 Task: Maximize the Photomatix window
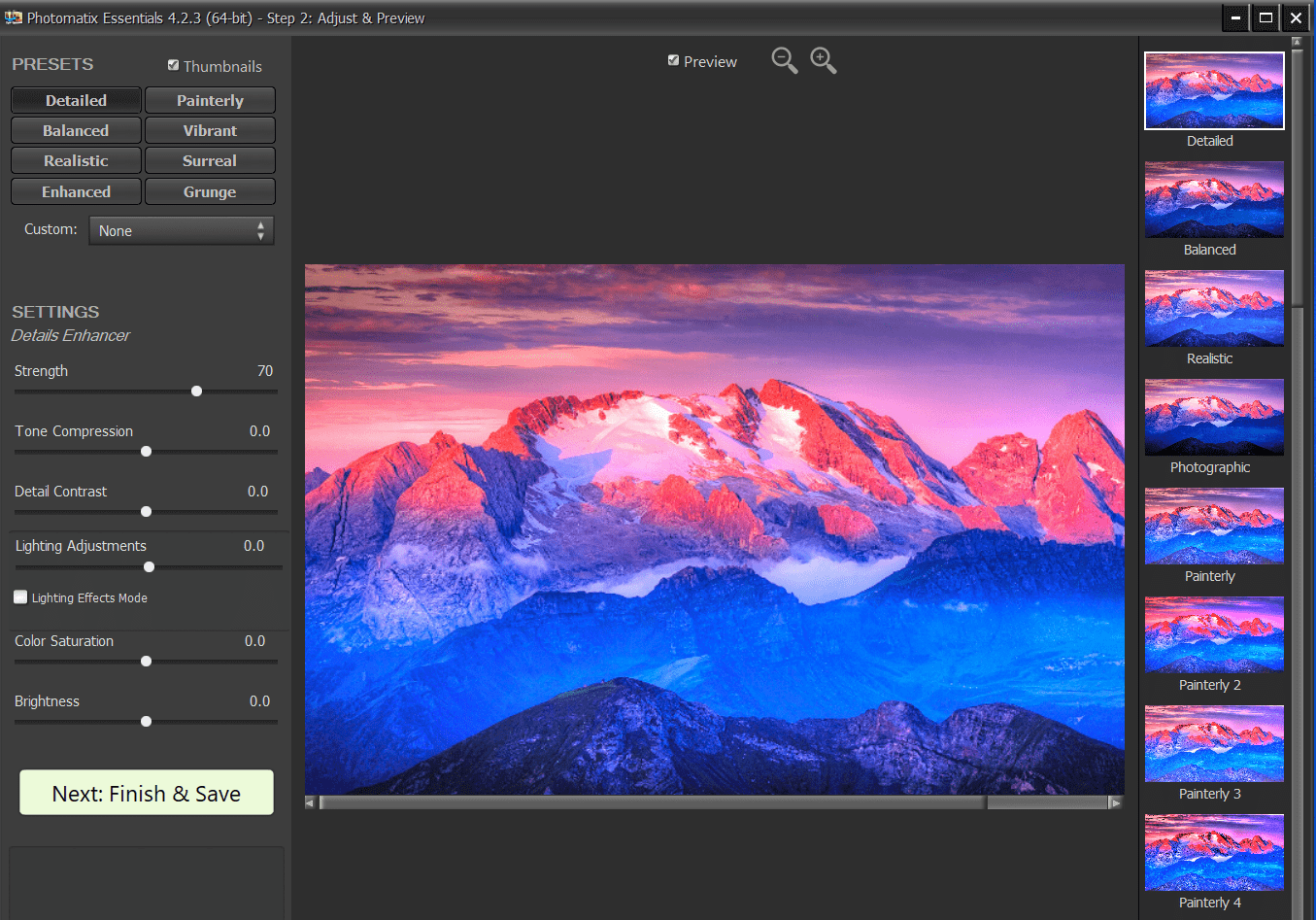pos(1265,17)
